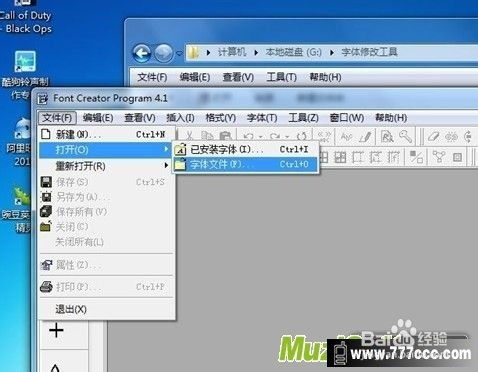Open the 字体(T) menu
The width and height of the screenshot is (478, 372).
coord(262,118)
